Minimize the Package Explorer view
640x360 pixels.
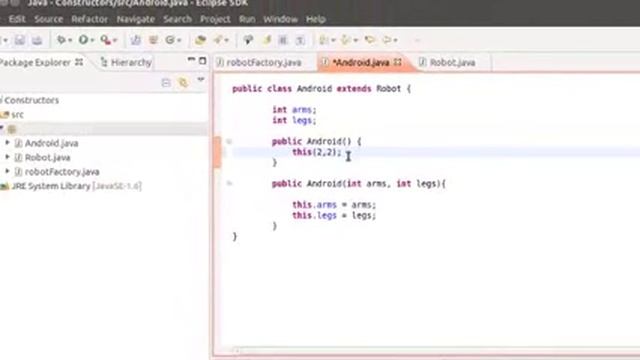click(191, 60)
